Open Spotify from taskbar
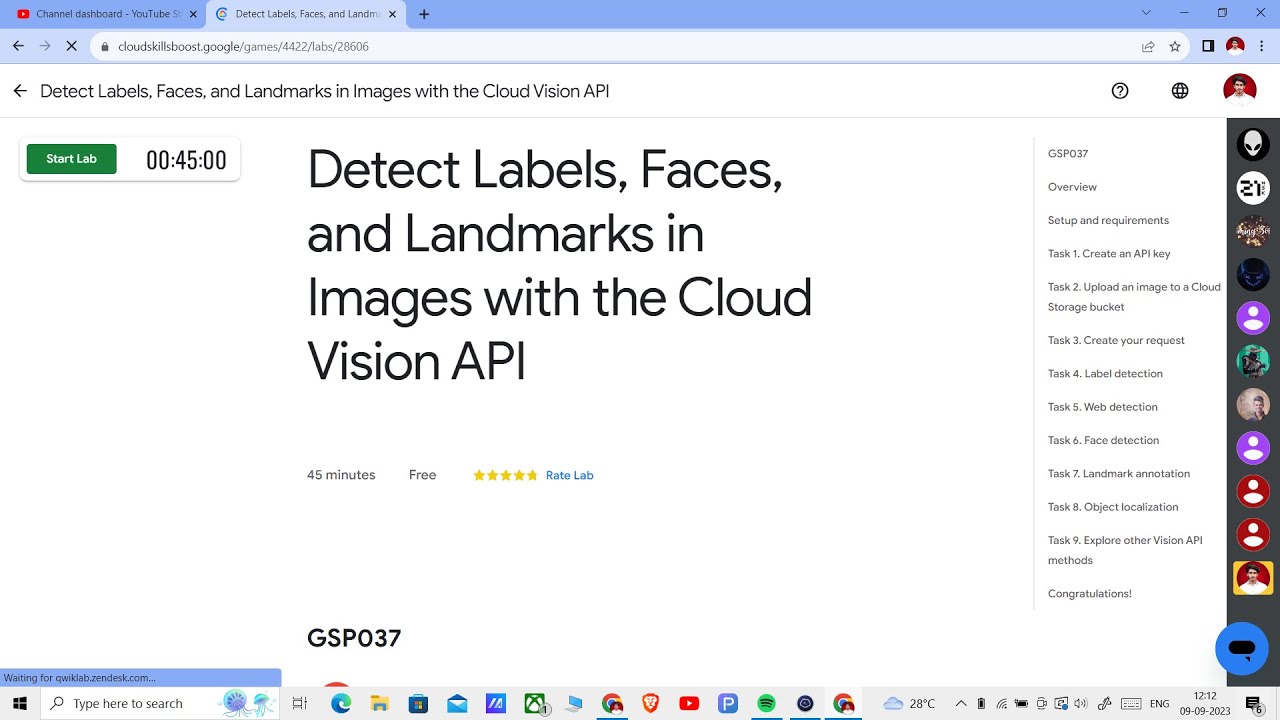This screenshot has width=1280, height=720. click(x=767, y=703)
